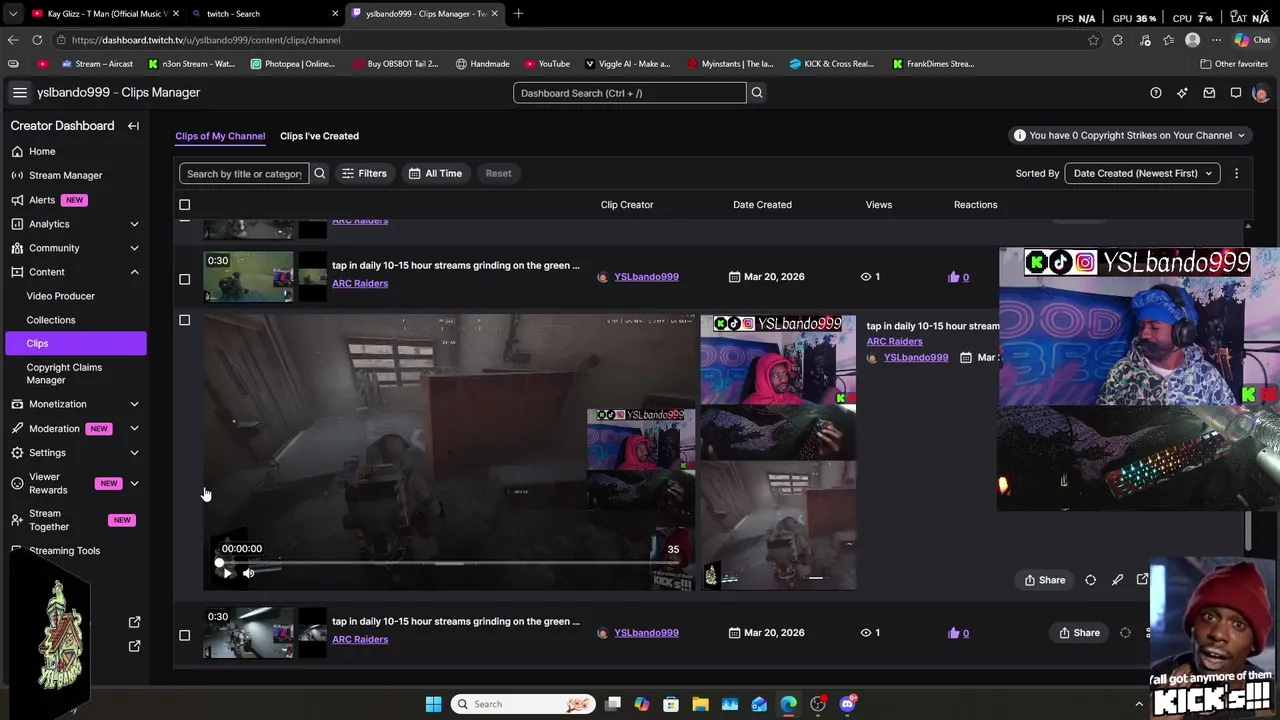This screenshot has height=720, width=1280.
Task: Open the first 0:30 clip thumbnail
Action: [249, 277]
